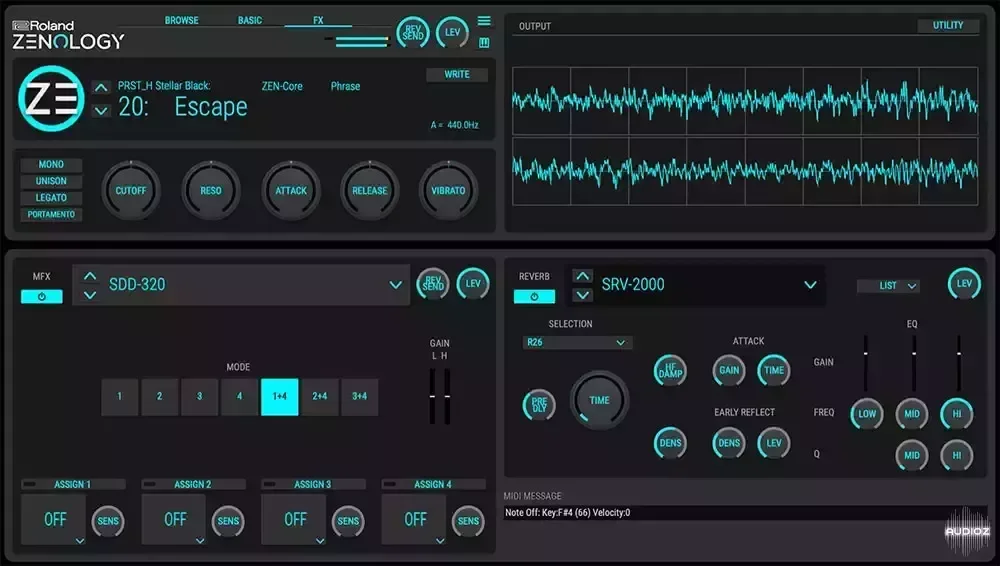
Task: Click the EQ FREQ MID knob
Action: click(912, 413)
